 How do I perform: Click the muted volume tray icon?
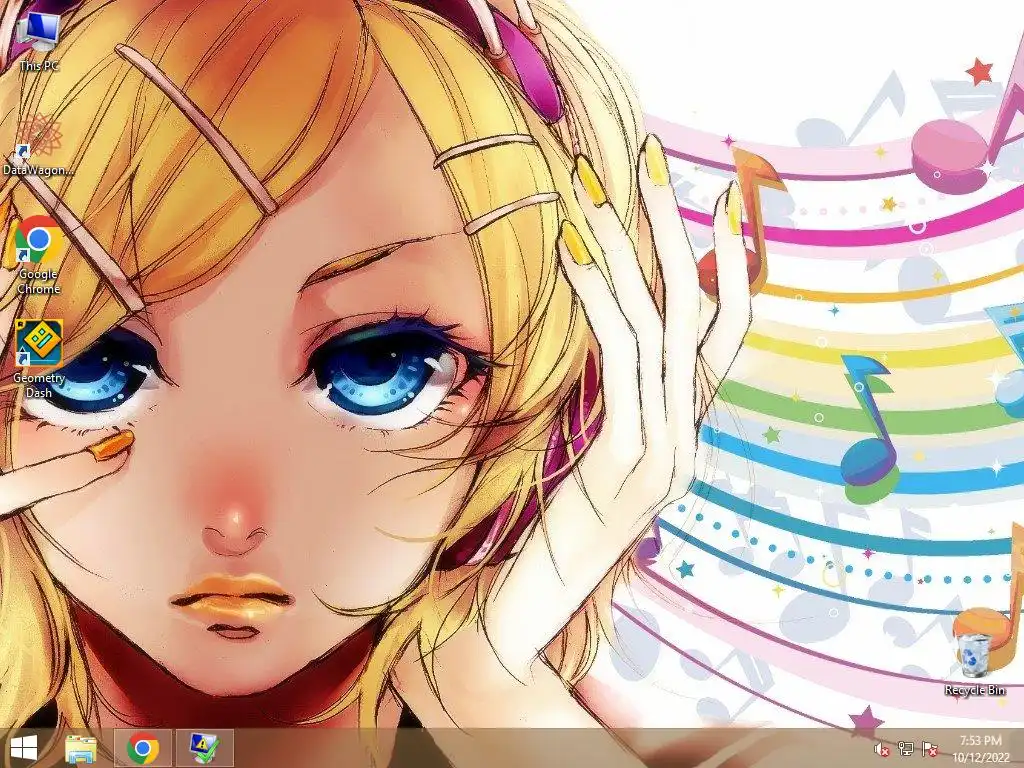882,749
